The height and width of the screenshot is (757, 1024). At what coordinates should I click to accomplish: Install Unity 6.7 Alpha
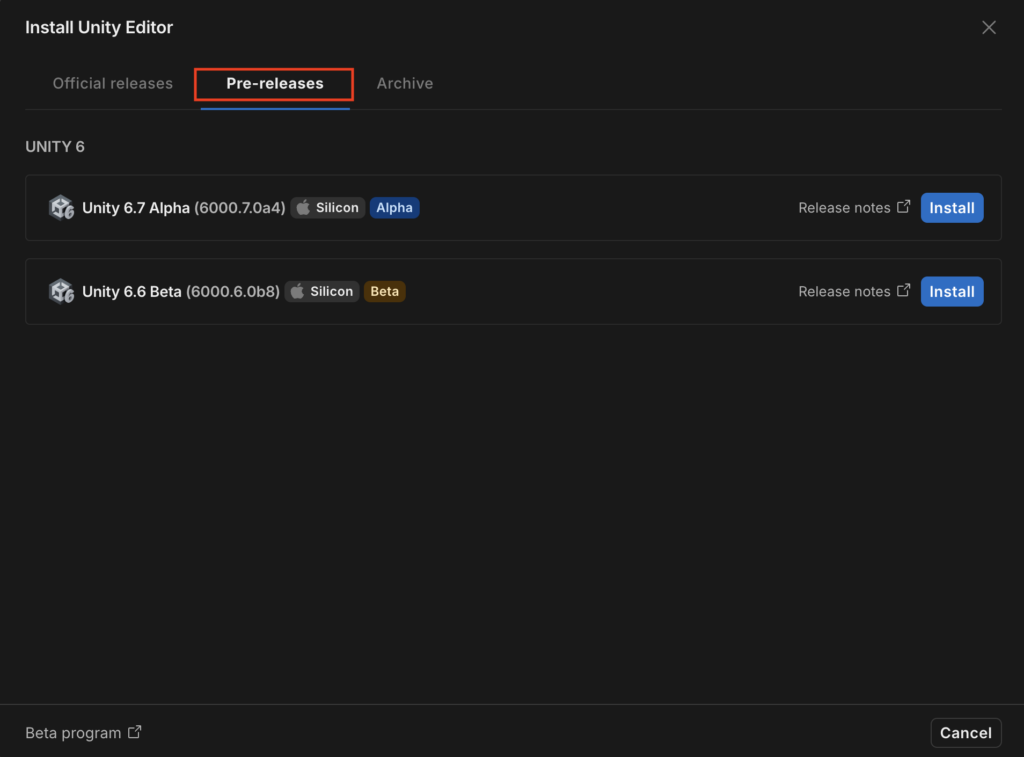(x=952, y=208)
